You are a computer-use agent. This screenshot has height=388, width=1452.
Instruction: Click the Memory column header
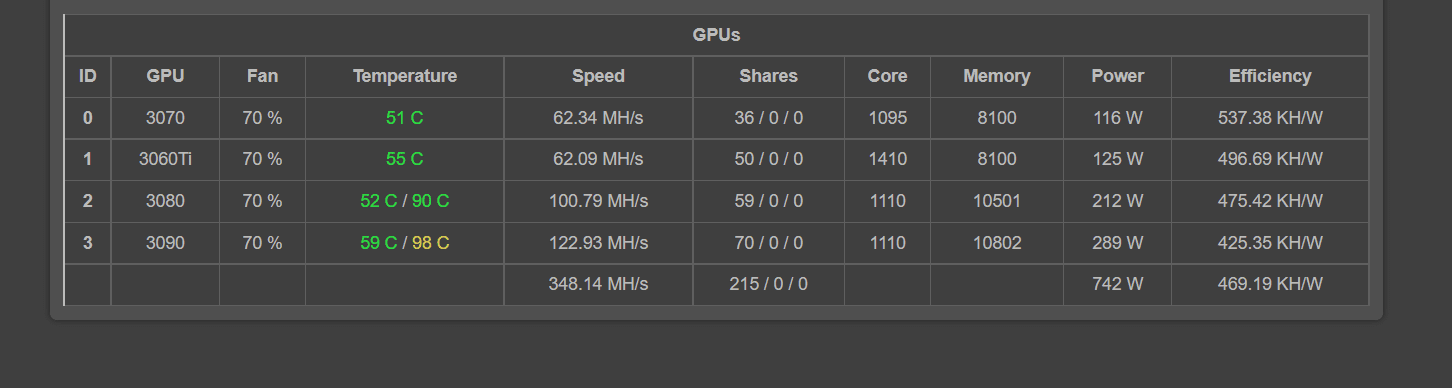(996, 76)
